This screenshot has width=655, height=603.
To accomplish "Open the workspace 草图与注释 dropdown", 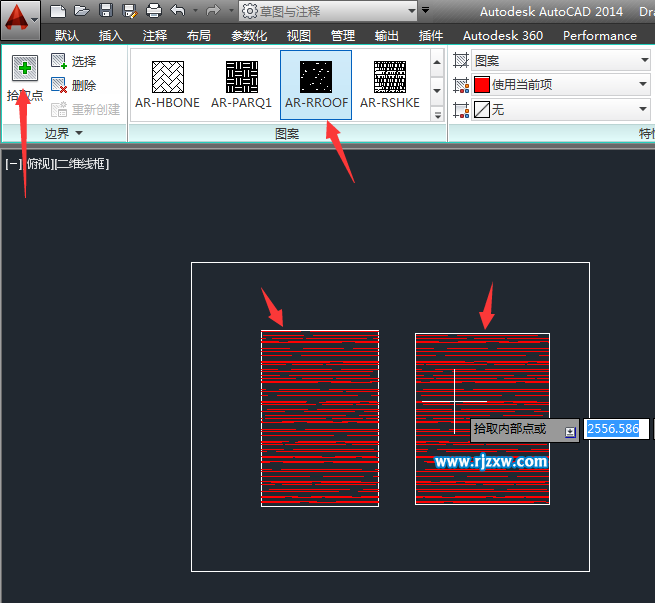I will (328, 11).
